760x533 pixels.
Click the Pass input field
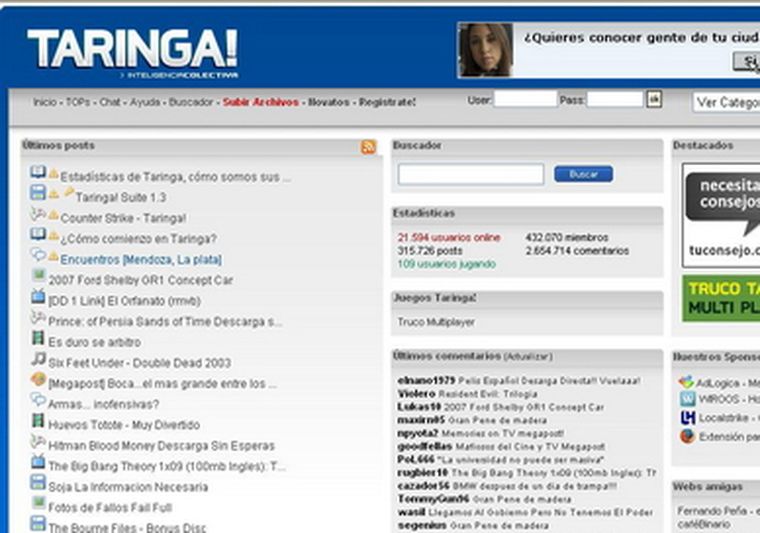pos(615,99)
